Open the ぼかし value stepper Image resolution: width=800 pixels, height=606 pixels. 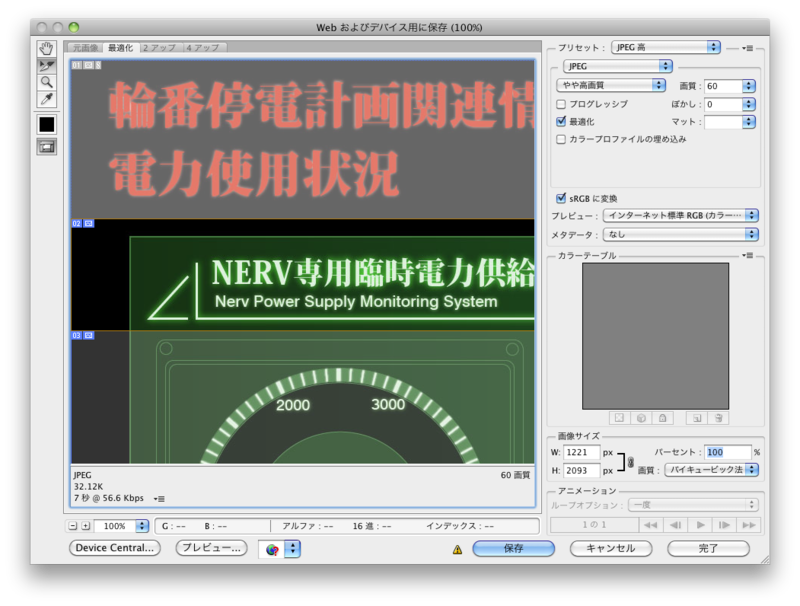(x=748, y=104)
